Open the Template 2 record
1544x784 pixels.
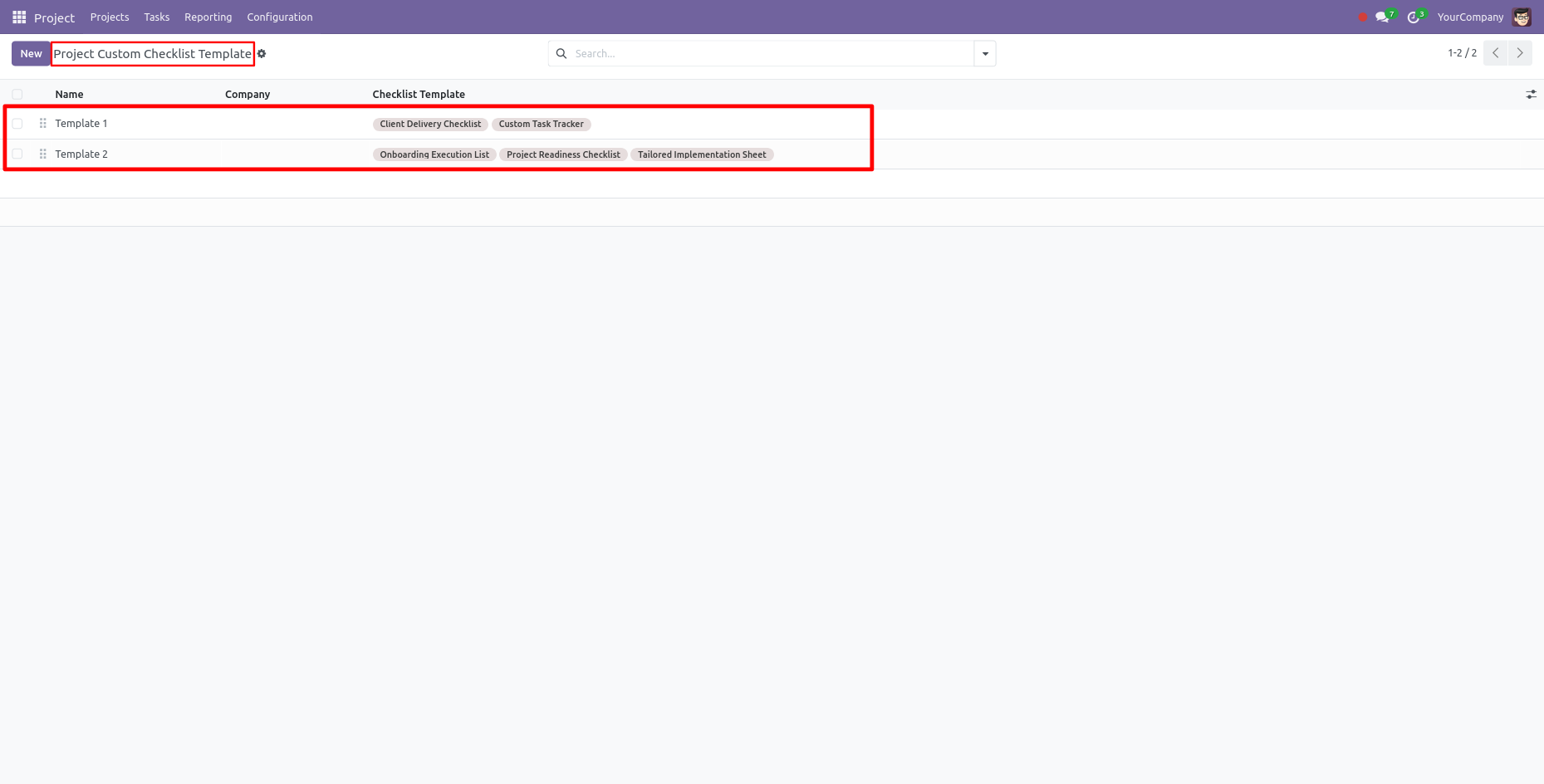(81, 154)
